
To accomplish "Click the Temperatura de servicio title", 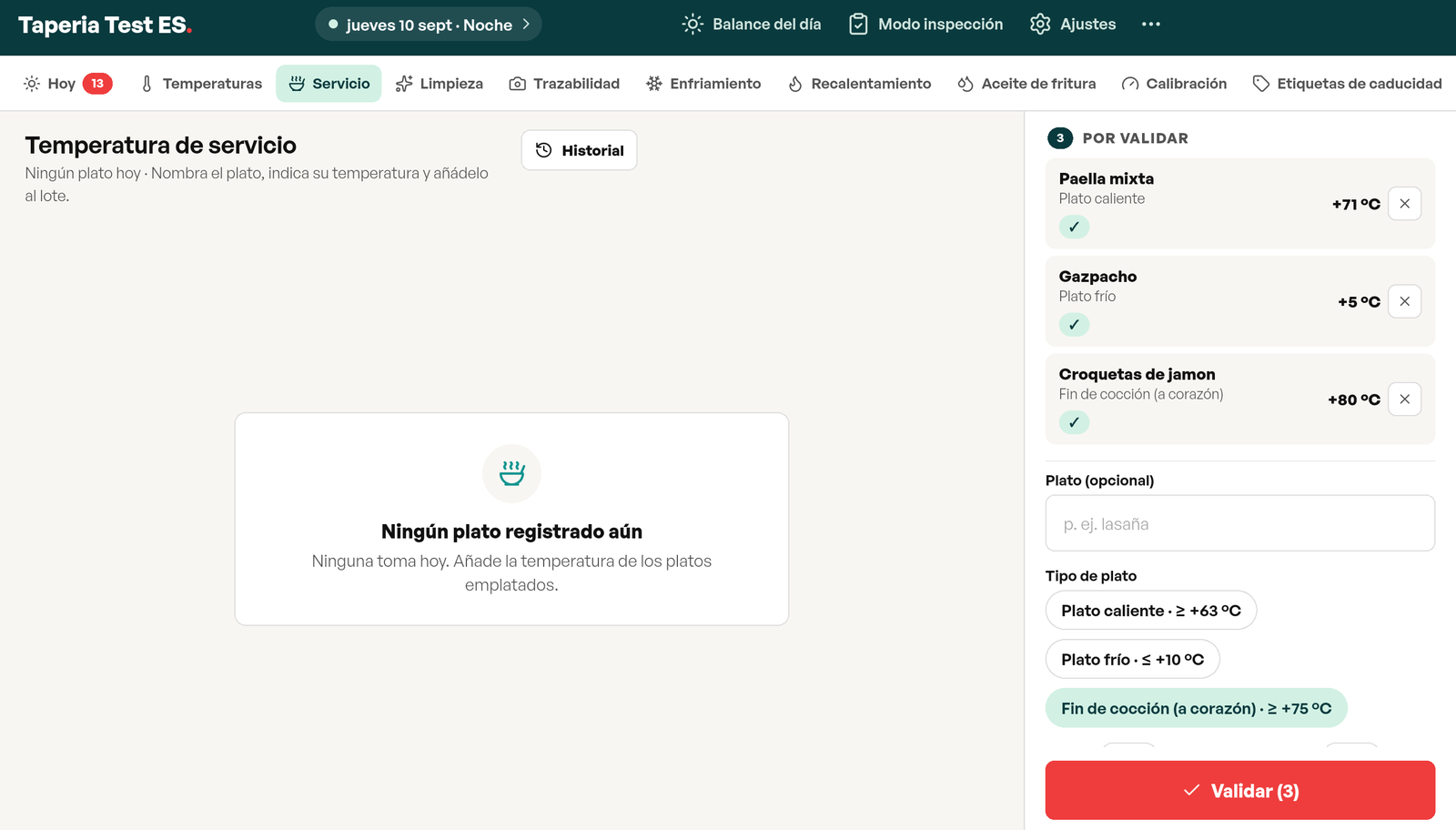I will click(x=161, y=146).
